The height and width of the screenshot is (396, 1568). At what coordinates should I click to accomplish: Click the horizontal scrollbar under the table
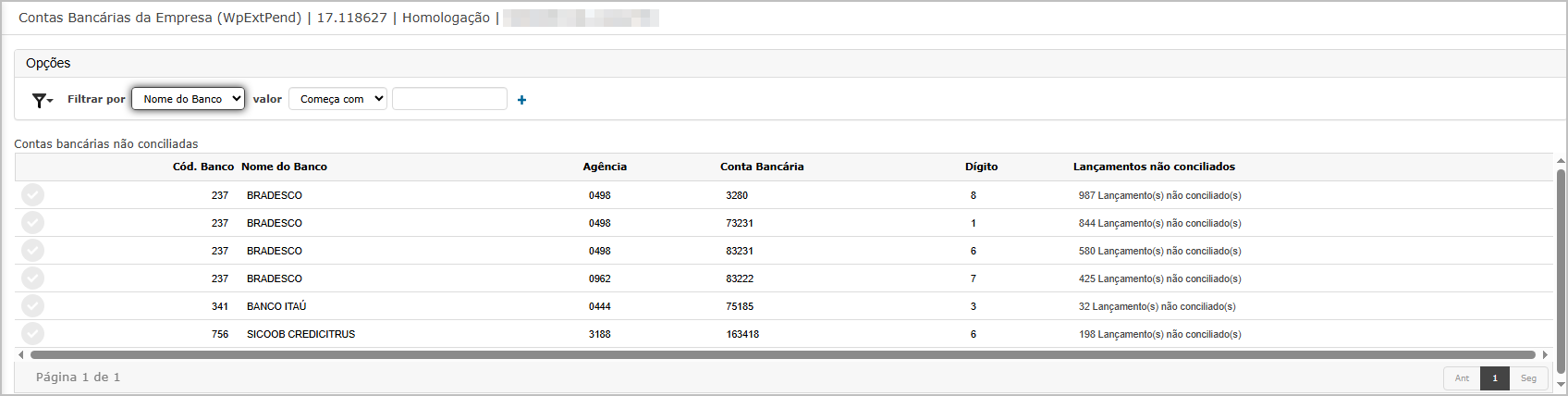pos(781,354)
